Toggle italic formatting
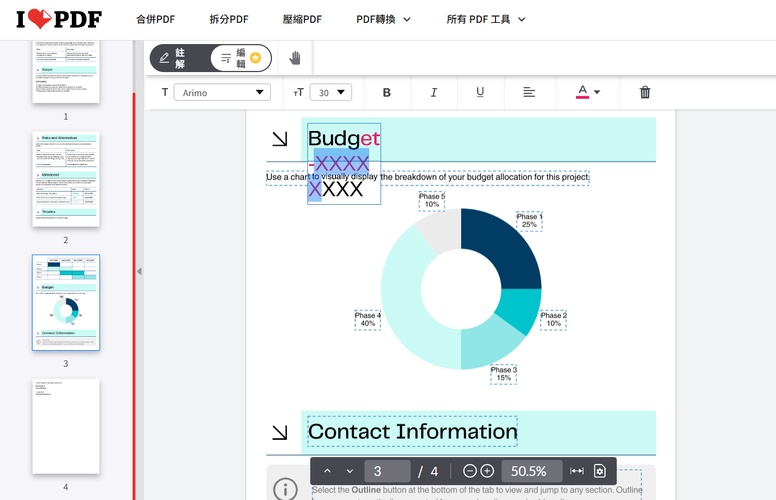Screen dimensions: 776x500 434,92
